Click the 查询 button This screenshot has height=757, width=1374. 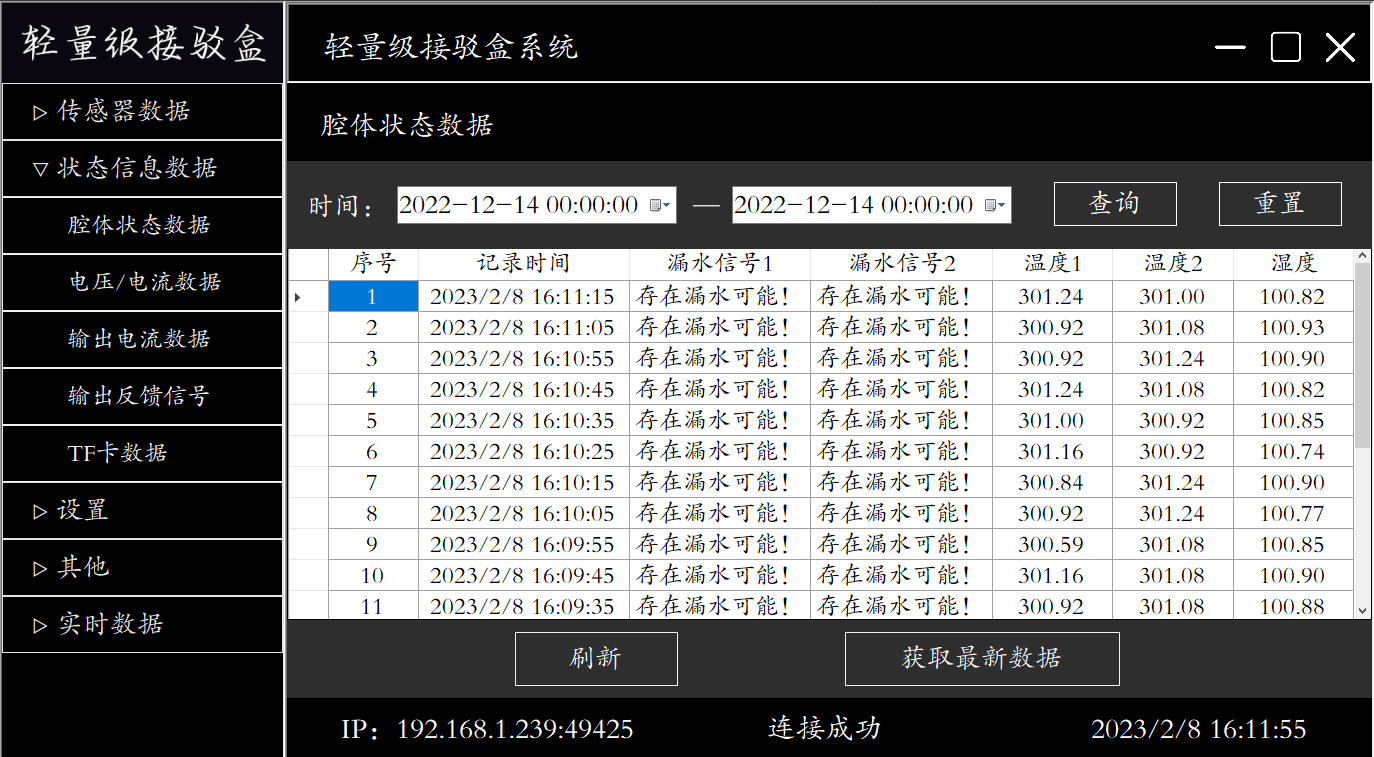(1114, 204)
